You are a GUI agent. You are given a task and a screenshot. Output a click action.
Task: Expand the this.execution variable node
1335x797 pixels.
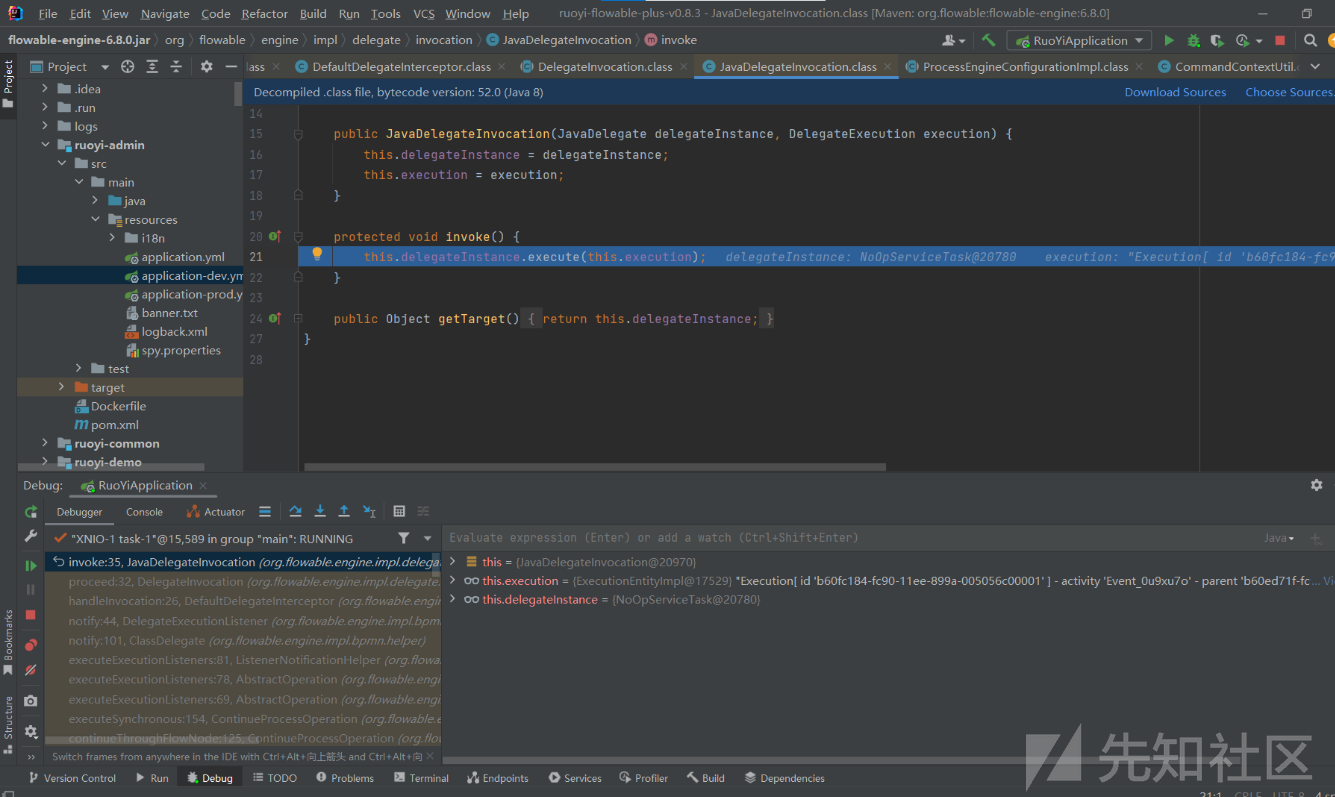click(x=453, y=580)
